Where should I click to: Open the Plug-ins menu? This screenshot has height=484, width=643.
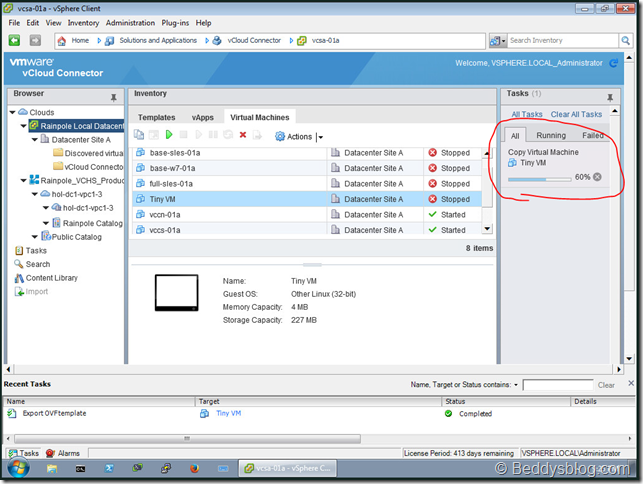(175, 23)
